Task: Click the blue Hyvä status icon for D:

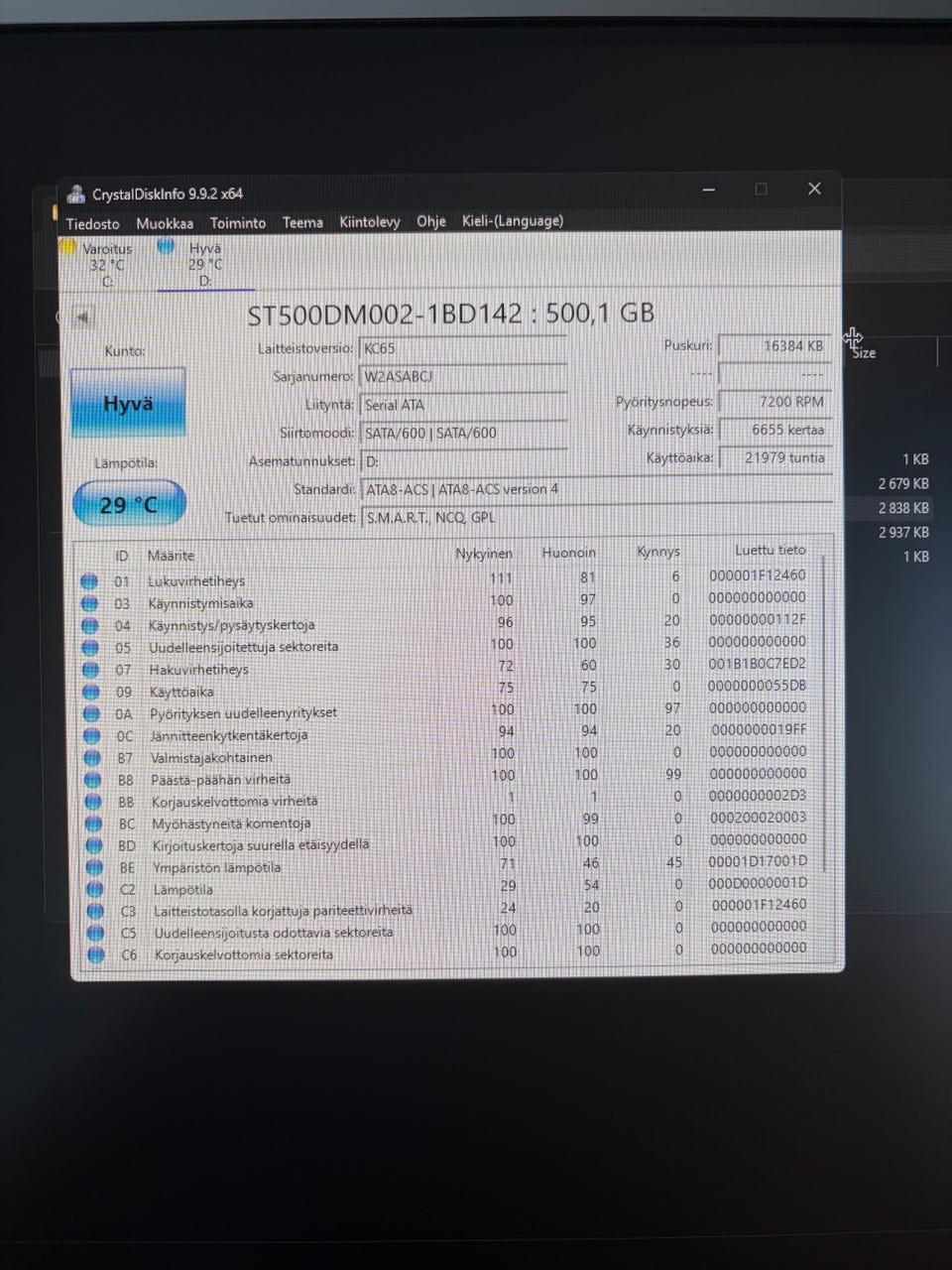Action: click(x=166, y=247)
